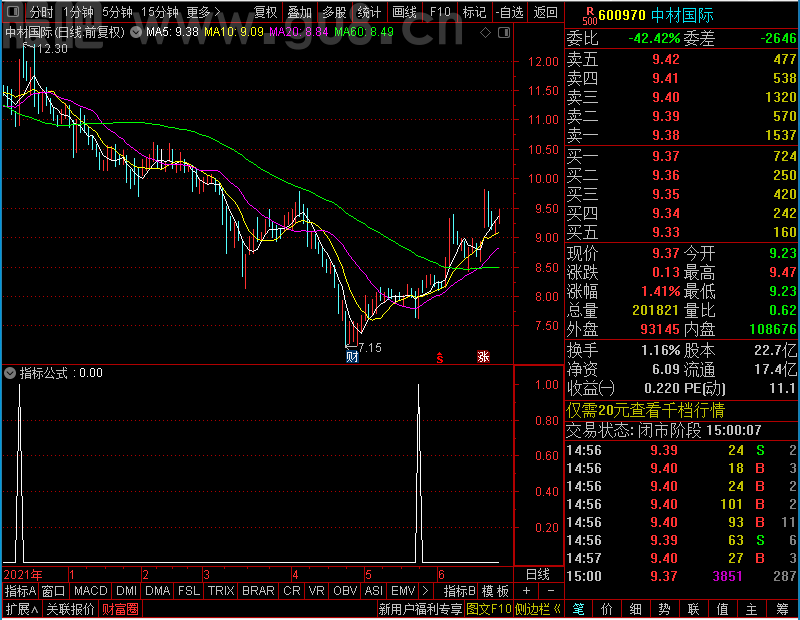Click the 统计 statistics button

[x=369, y=12]
